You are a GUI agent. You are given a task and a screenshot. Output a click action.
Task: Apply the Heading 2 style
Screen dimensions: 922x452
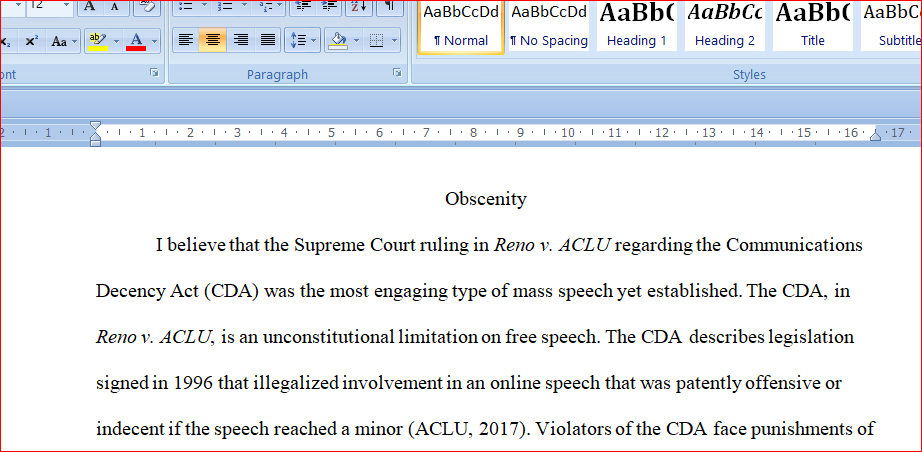[x=725, y=25]
